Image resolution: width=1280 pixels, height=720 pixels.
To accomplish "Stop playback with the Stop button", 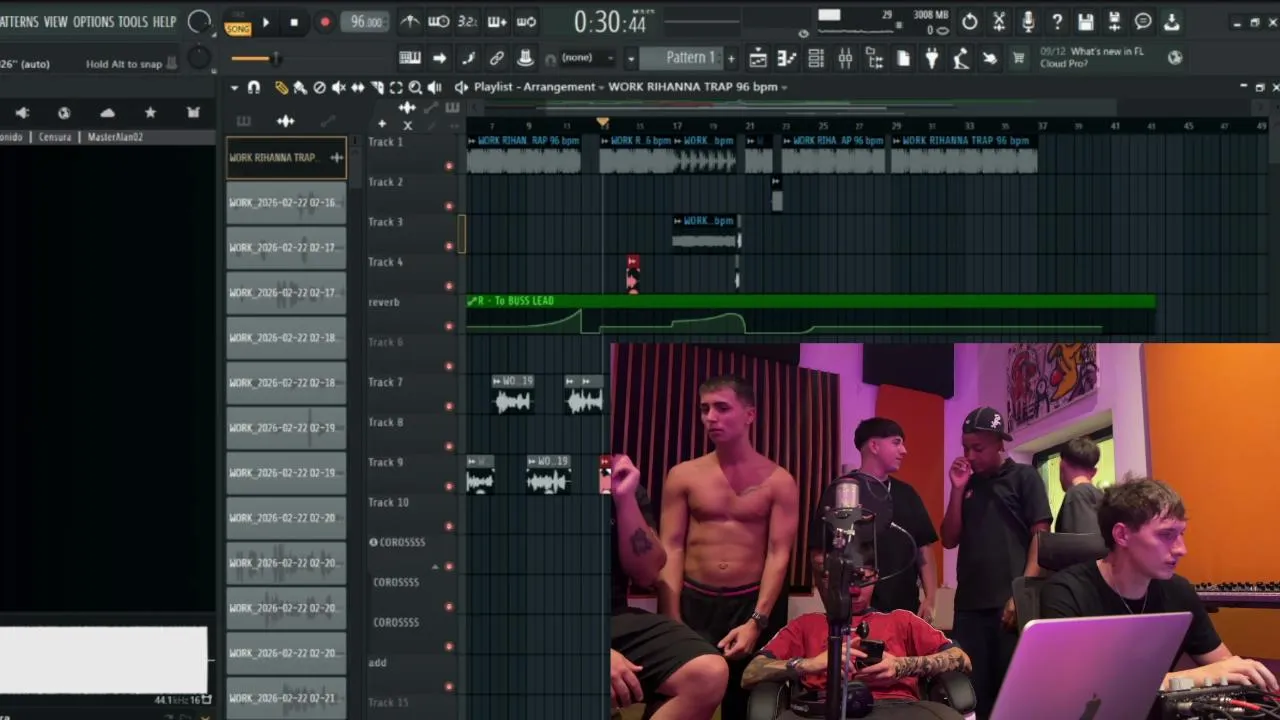I will [x=294, y=22].
